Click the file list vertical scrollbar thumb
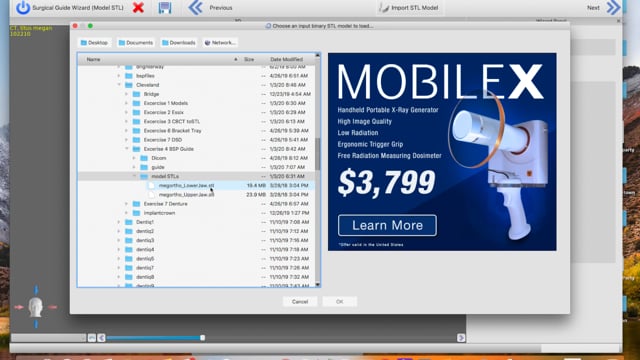Viewport: 640px width, 360px height. 318,154
